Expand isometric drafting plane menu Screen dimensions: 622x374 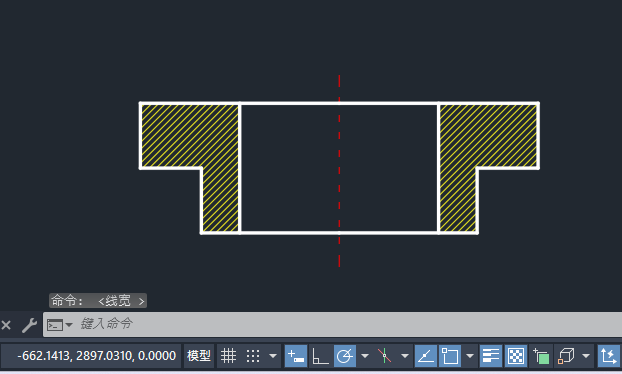pos(405,356)
